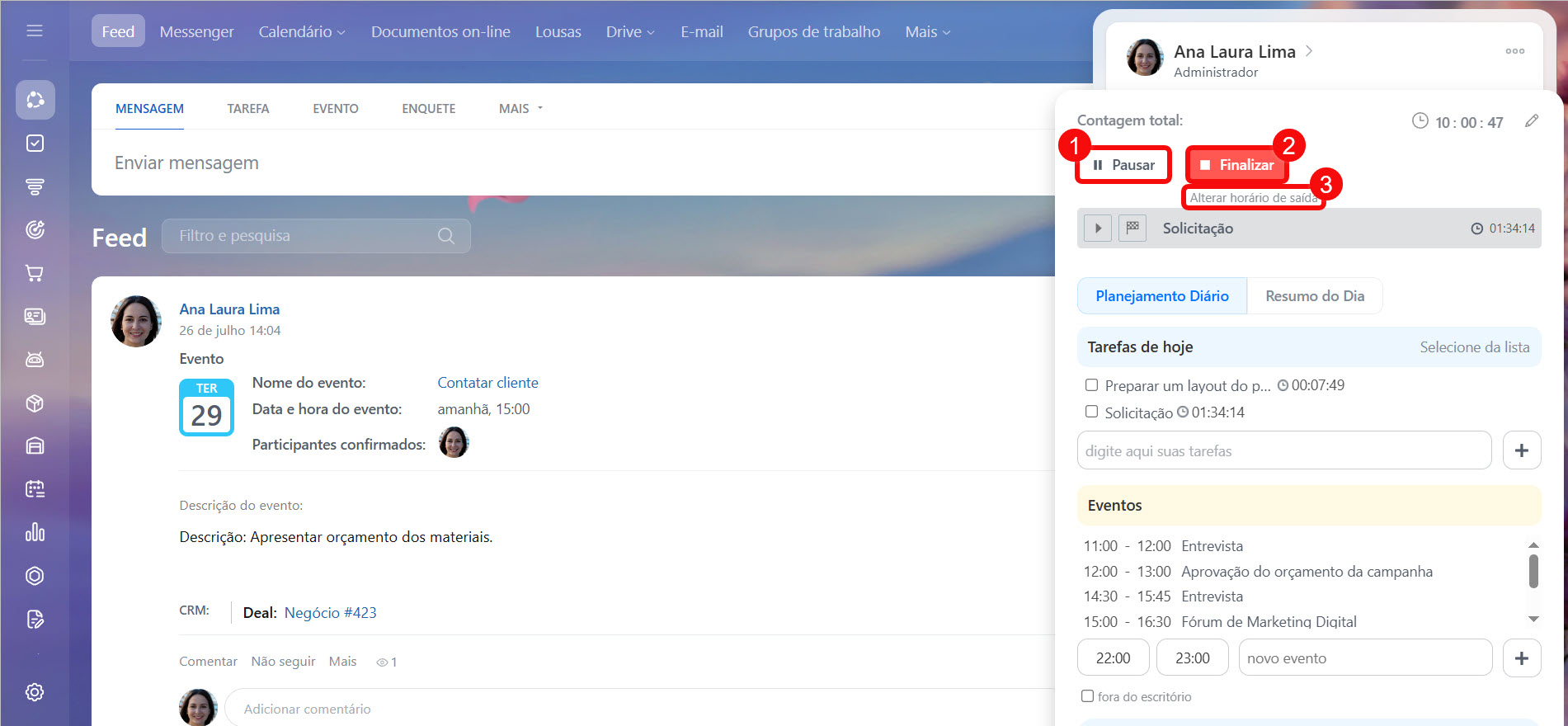Click Mais under the event post
The width and height of the screenshot is (1568, 726).
pos(342,662)
